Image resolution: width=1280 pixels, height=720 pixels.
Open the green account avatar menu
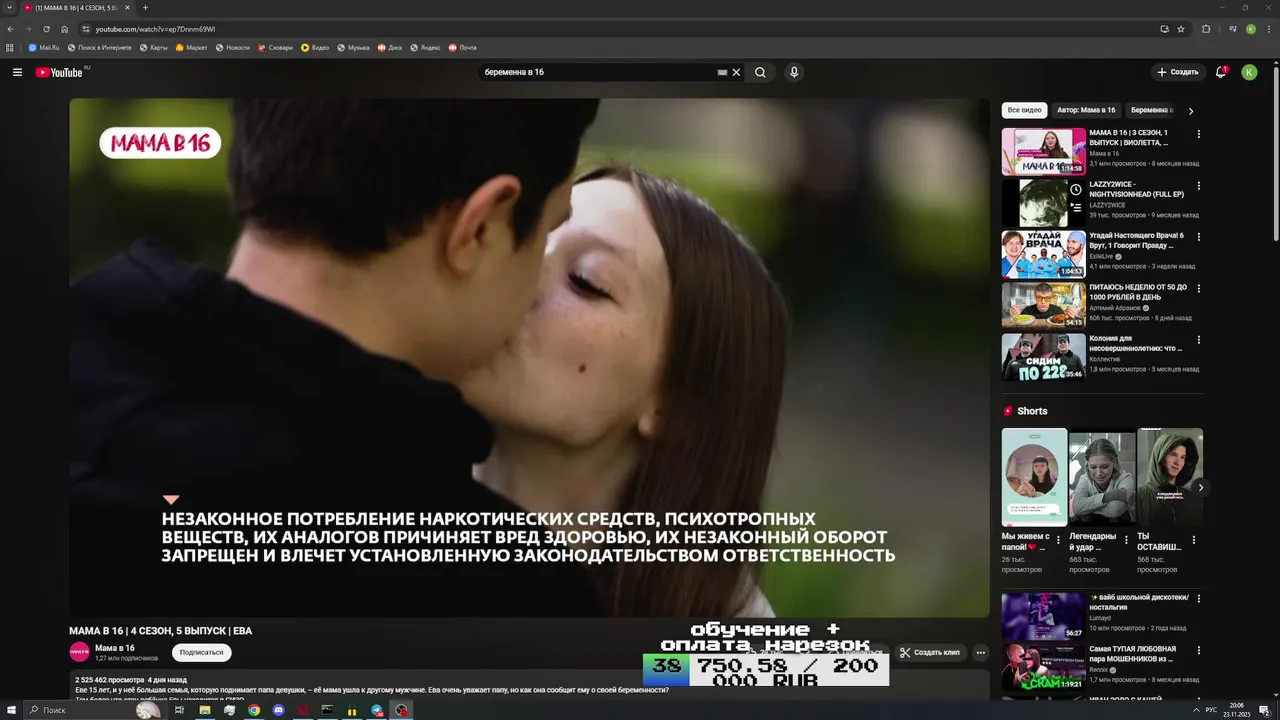point(1249,72)
